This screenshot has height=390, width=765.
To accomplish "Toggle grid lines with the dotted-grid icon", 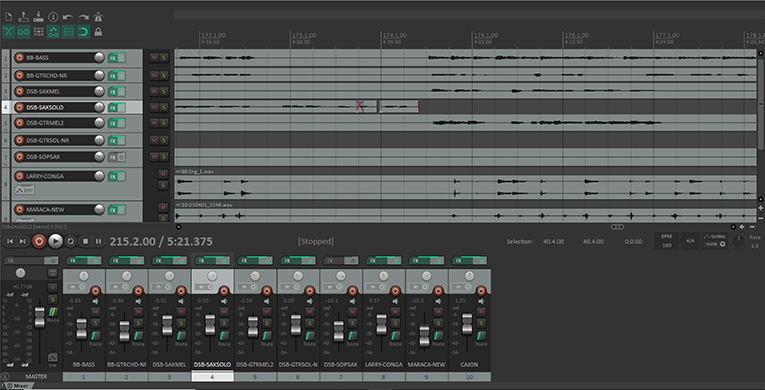I will 68,32.
